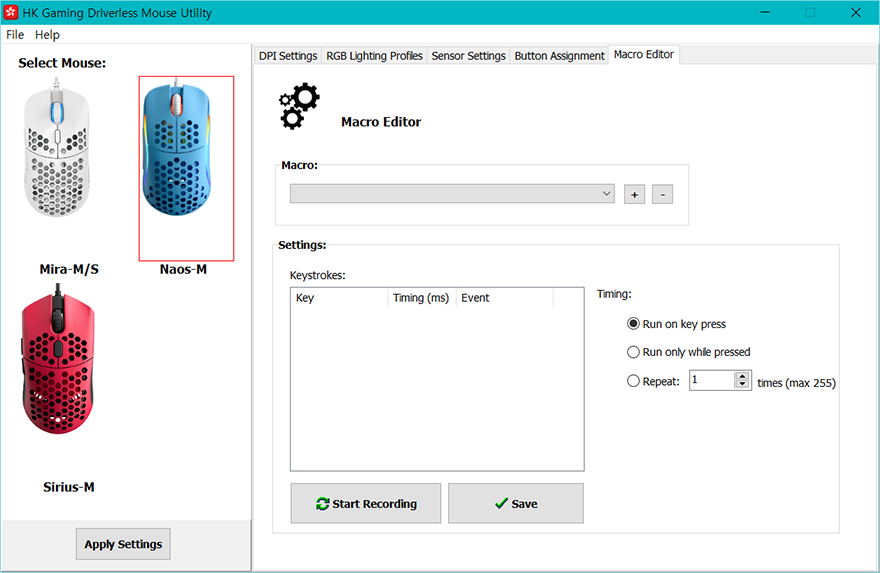880x573 pixels.
Task: Click the Macro Editor gears icon
Action: click(x=299, y=106)
